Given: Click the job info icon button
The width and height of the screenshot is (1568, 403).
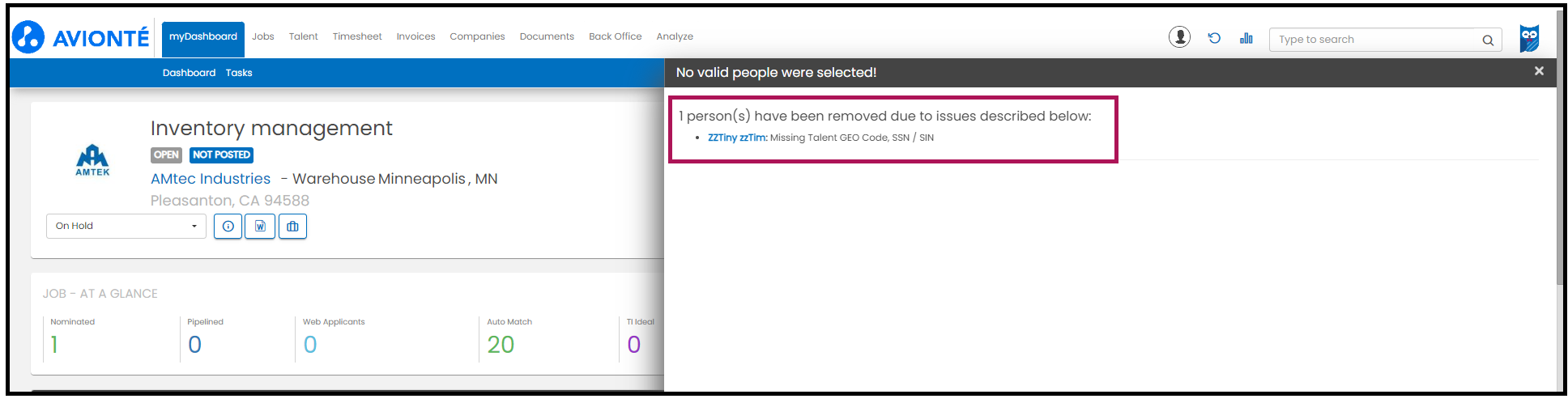Looking at the screenshot, I should click(x=228, y=227).
